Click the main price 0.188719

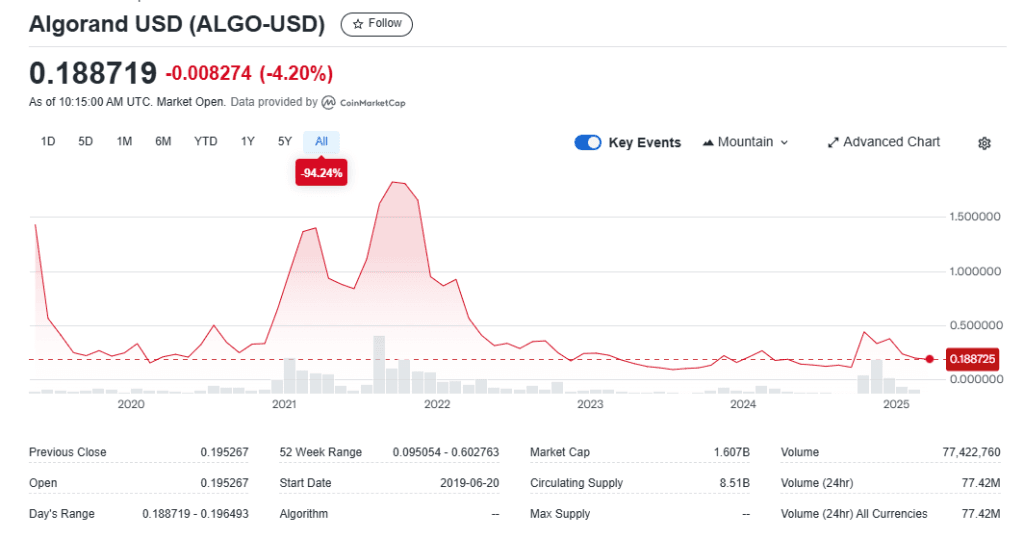click(x=93, y=73)
